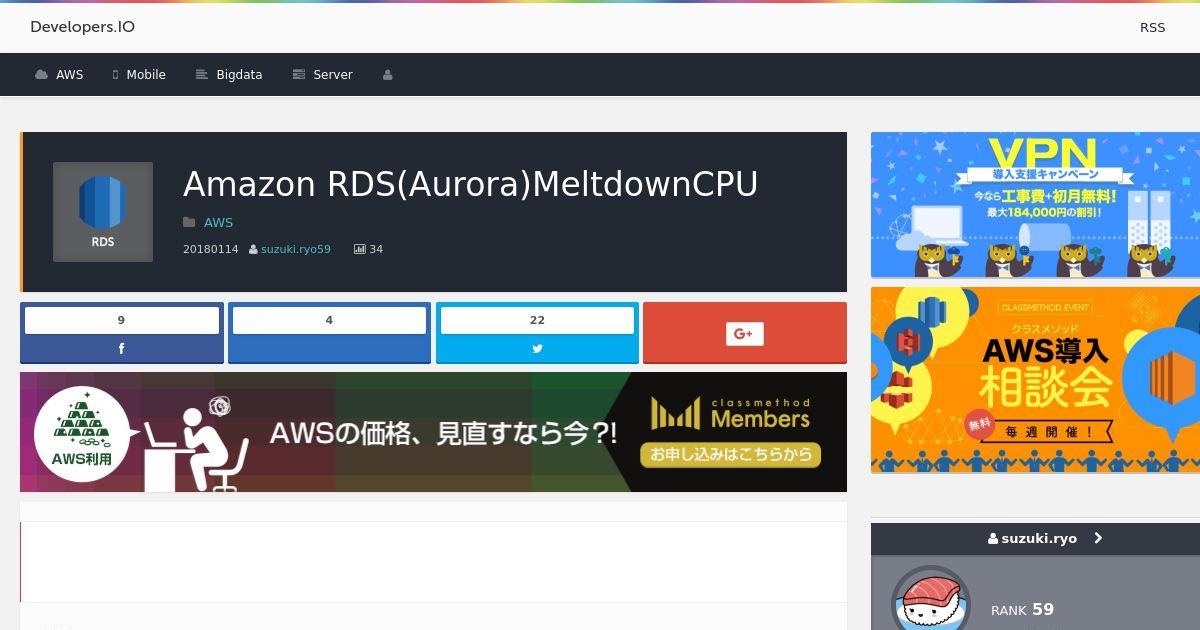Click the share button showing count 4
Screen dimensions: 1200x630
(x=329, y=333)
